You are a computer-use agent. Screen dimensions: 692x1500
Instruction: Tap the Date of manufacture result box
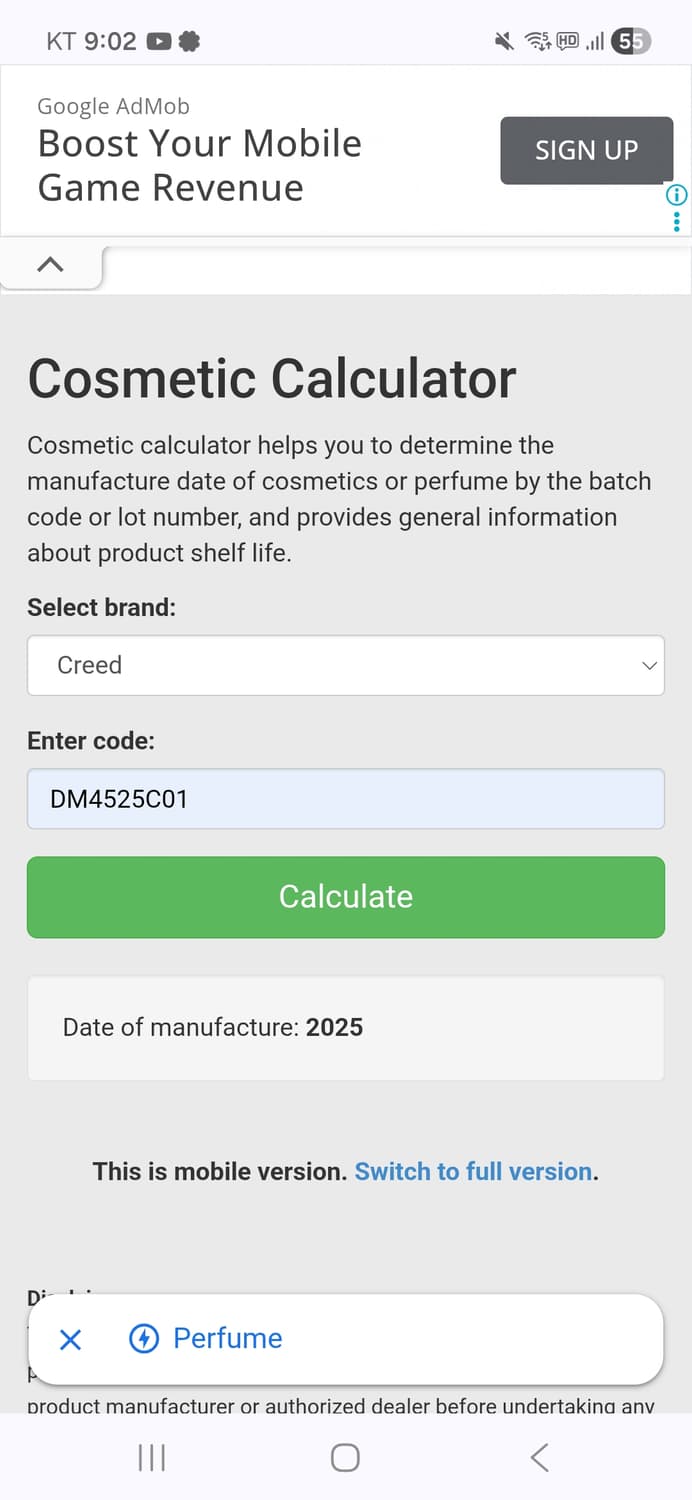[x=346, y=1028]
